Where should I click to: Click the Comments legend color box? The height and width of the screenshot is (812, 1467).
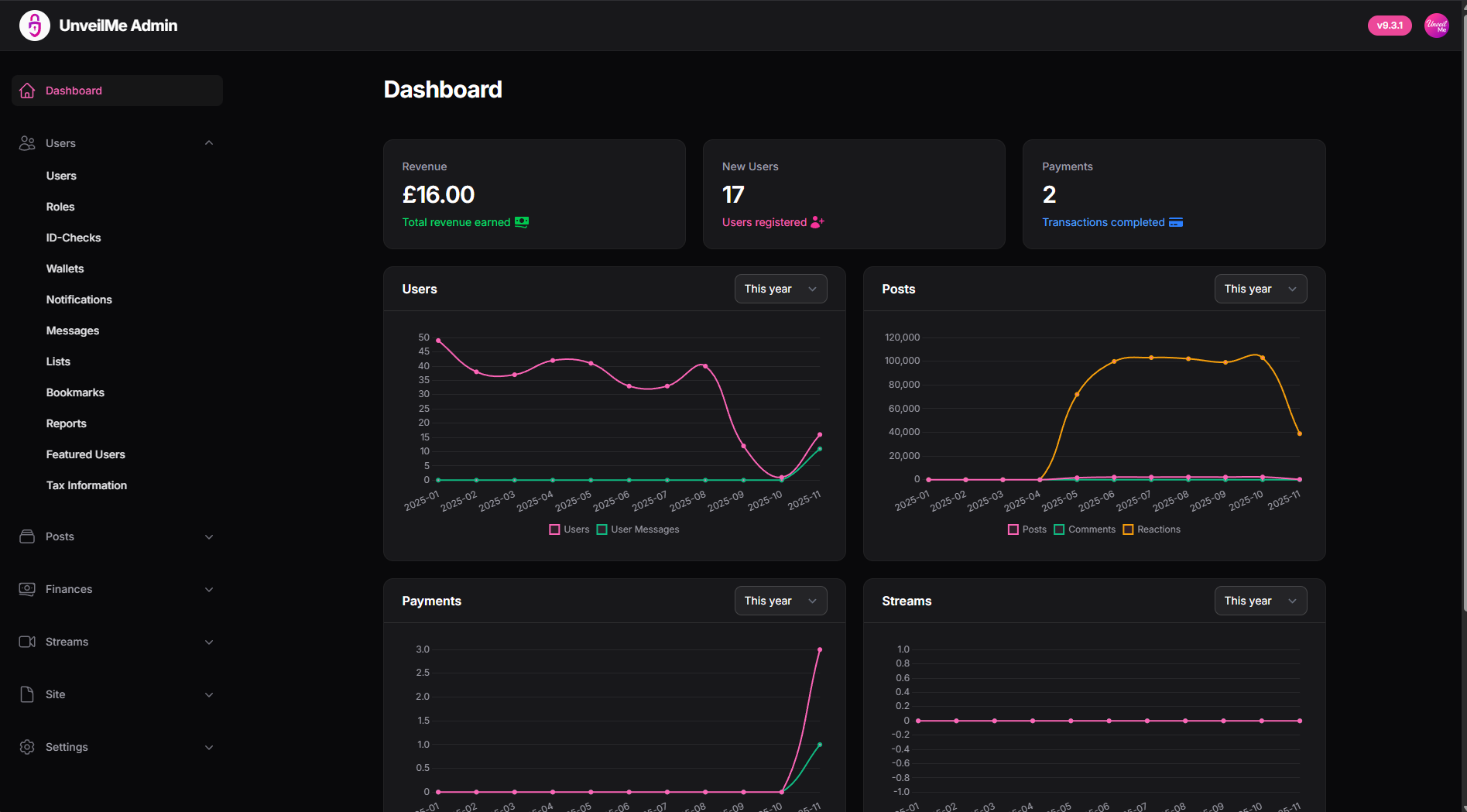(1059, 529)
